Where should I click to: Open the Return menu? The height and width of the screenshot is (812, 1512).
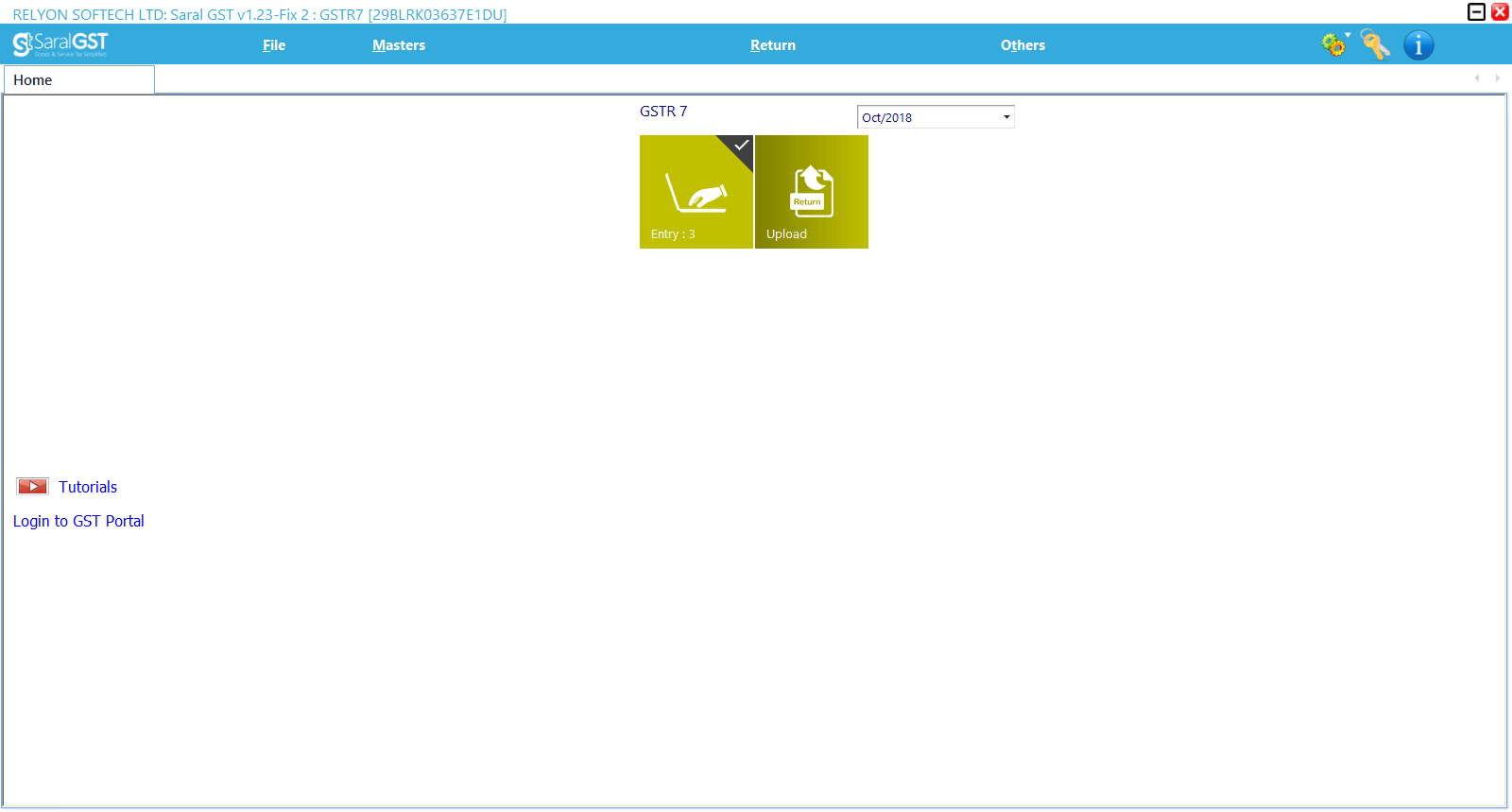(773, 45)
